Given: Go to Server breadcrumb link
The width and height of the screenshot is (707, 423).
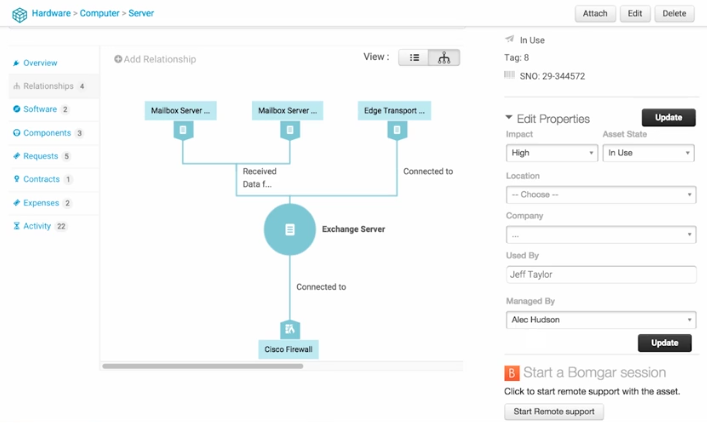Looking at the screenshot, I should point(141,13).
